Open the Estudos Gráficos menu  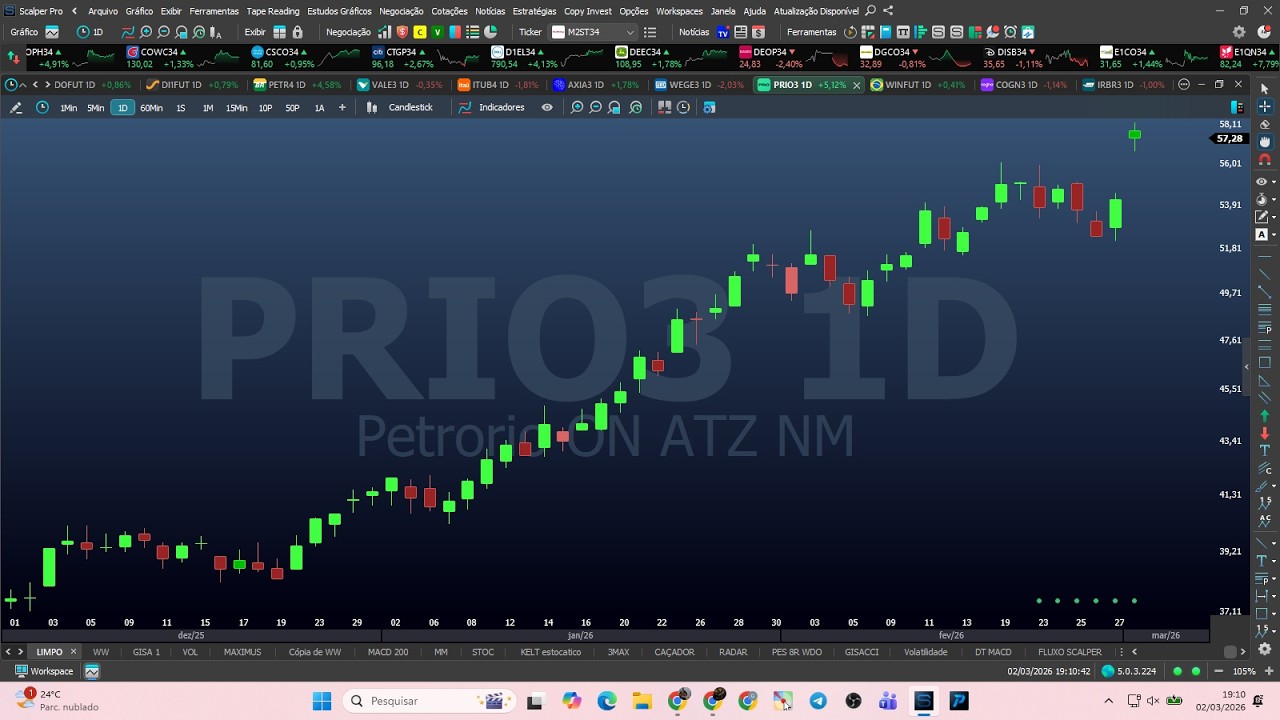tap(339, 11)
